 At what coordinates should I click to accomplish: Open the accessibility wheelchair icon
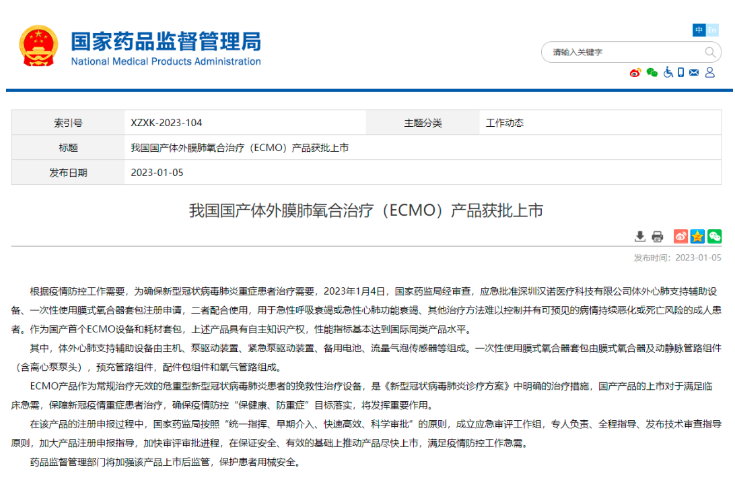pyautogui.click(x=668, y=73)
